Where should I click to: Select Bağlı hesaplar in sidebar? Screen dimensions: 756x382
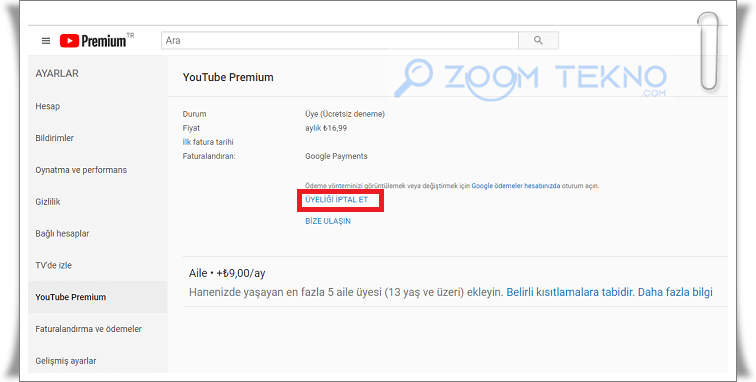pyautogui.click(x=62, y=233)
